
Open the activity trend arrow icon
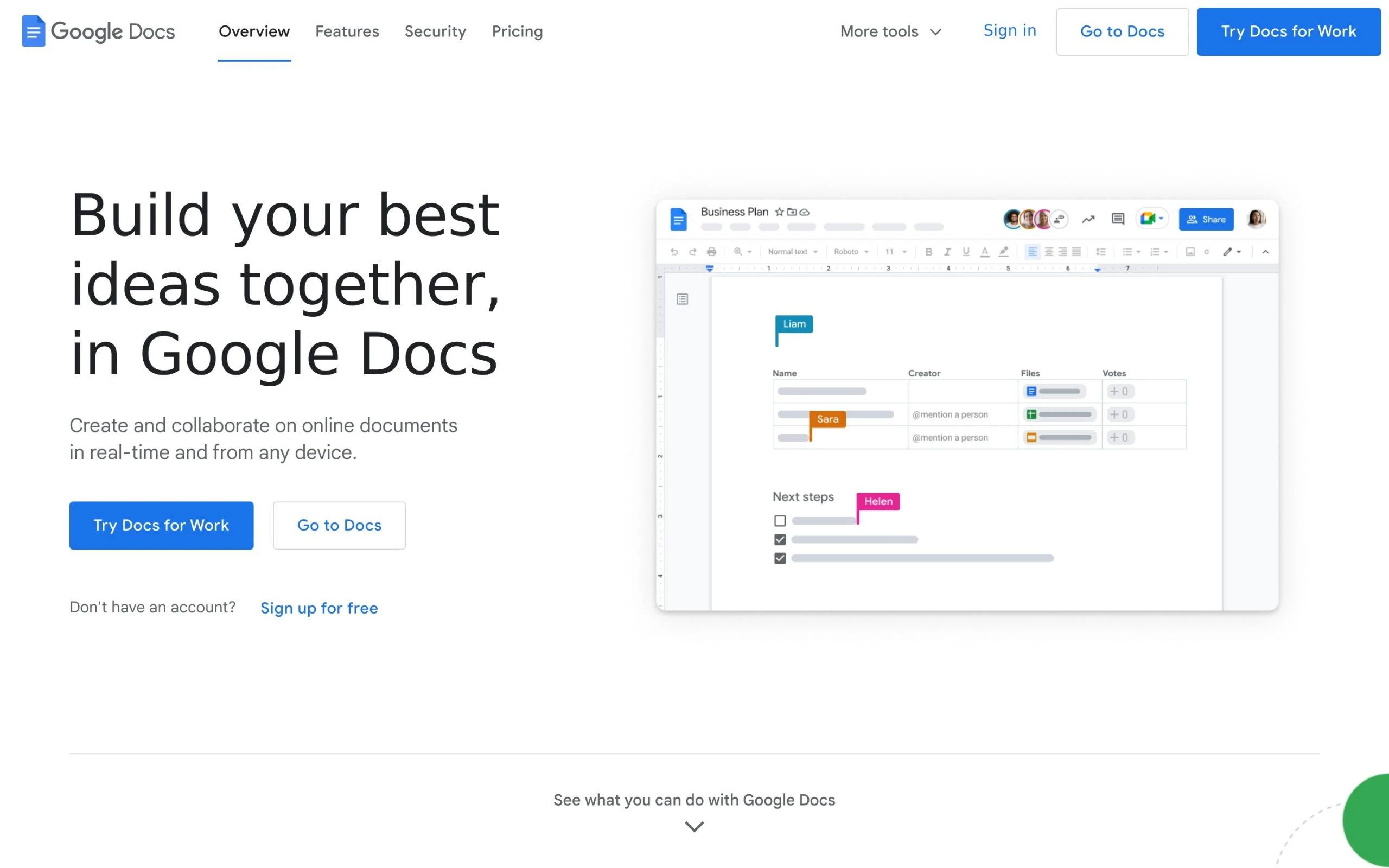click(x=1088, y=219)
